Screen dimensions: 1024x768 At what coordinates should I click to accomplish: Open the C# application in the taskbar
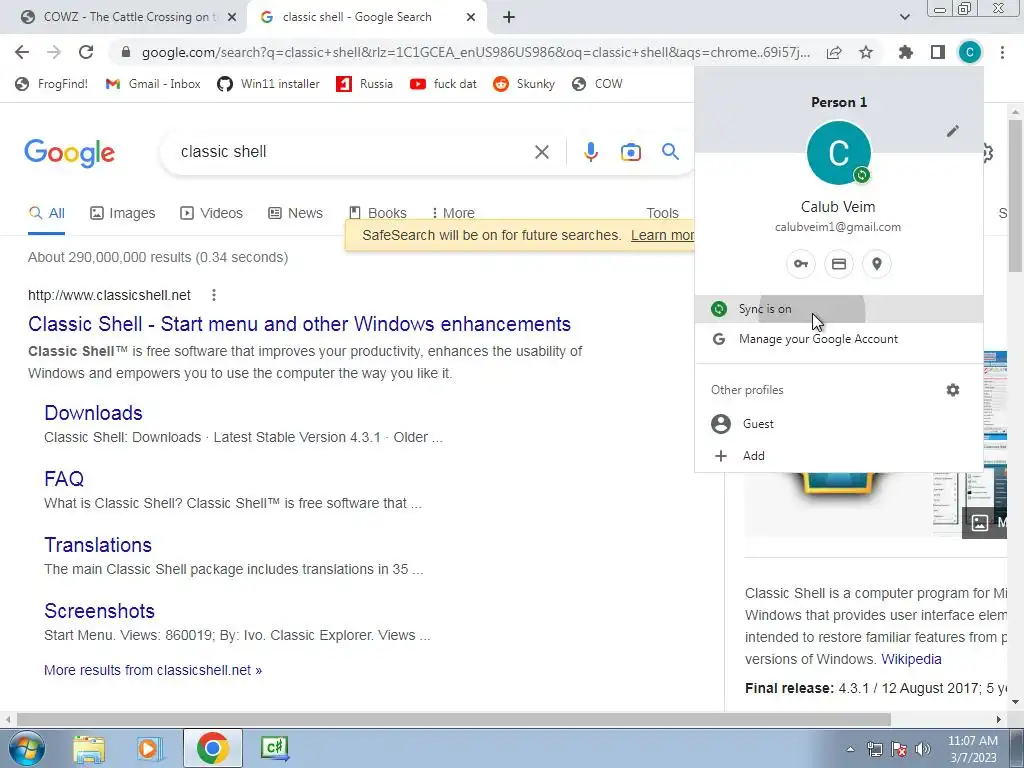click(x=274, y=748)
